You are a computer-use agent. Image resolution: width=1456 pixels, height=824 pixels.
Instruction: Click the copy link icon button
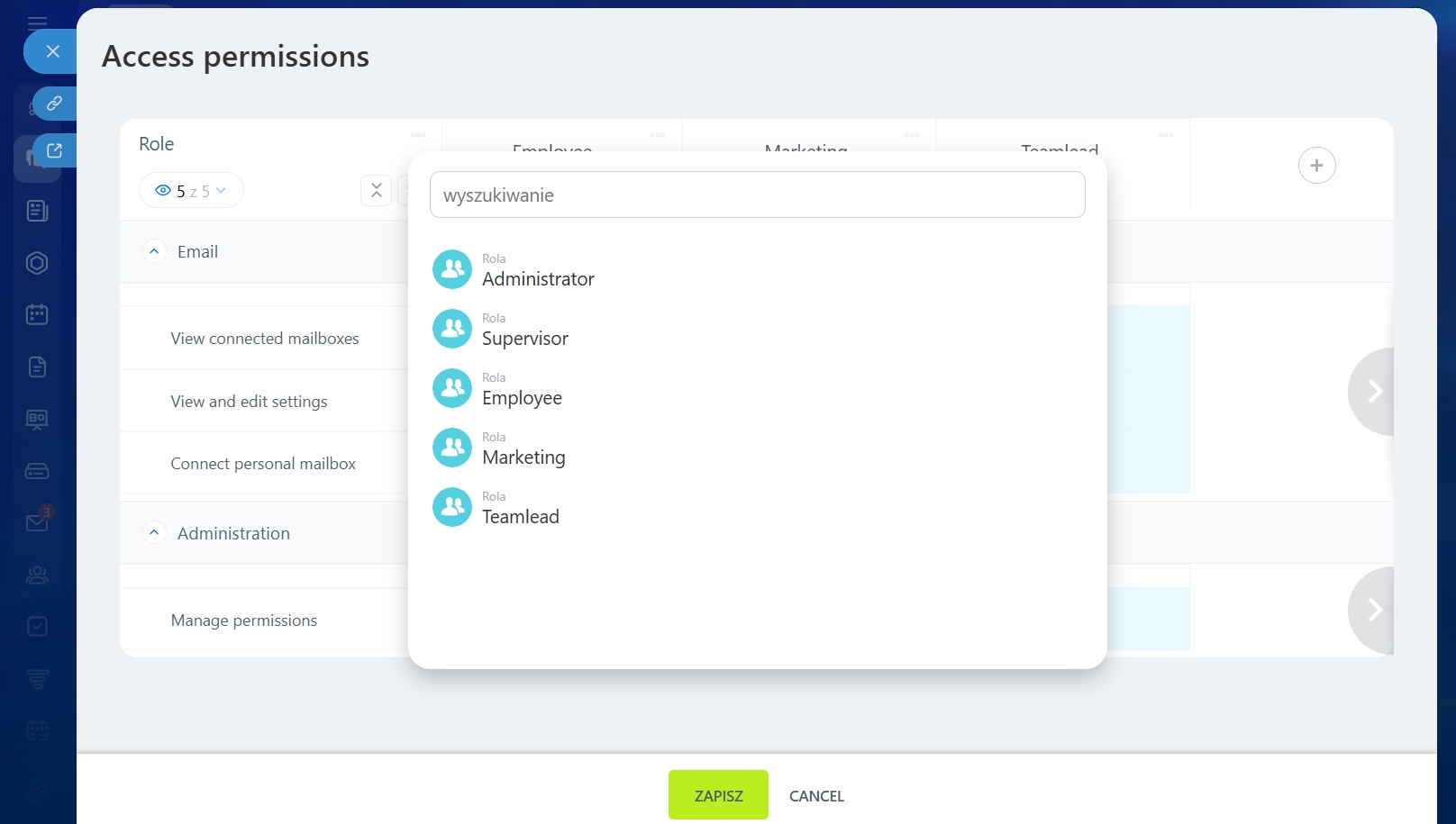[x=54, y=104]
